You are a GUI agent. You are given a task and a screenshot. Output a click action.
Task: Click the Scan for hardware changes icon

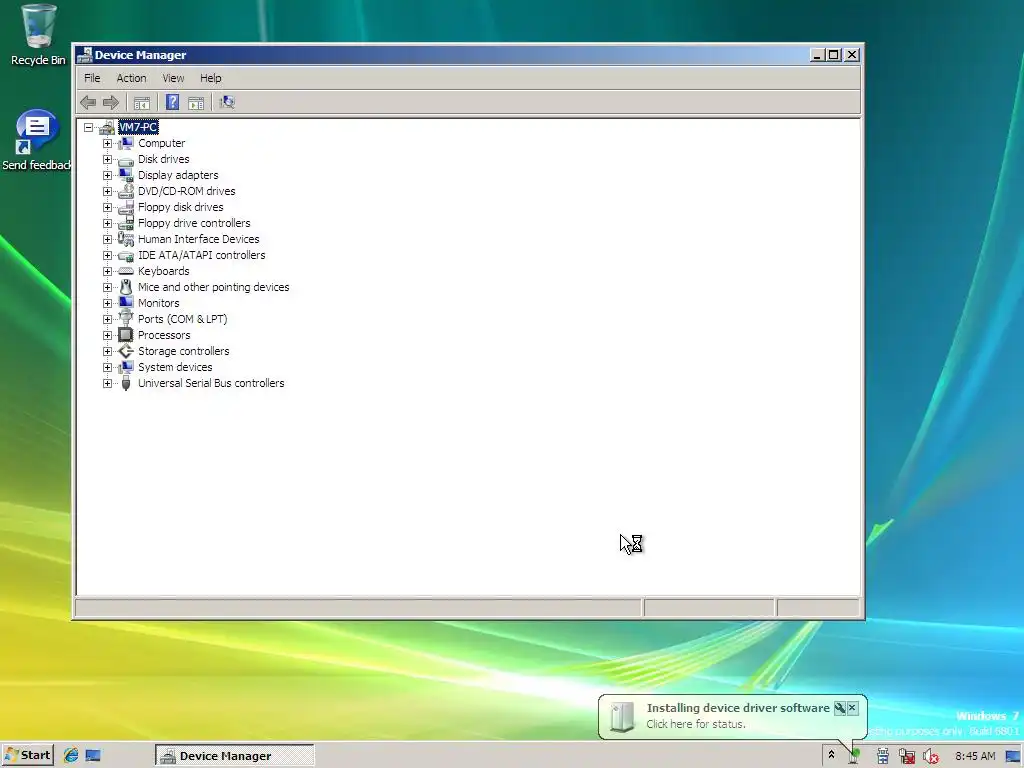[227, 102]
